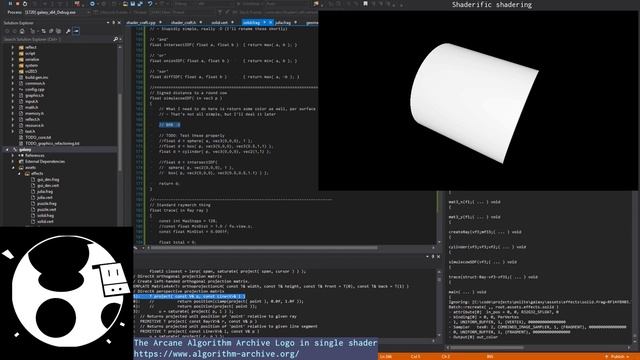
Task: Click the vs2015 folder icon
Action: click(21, 71)
